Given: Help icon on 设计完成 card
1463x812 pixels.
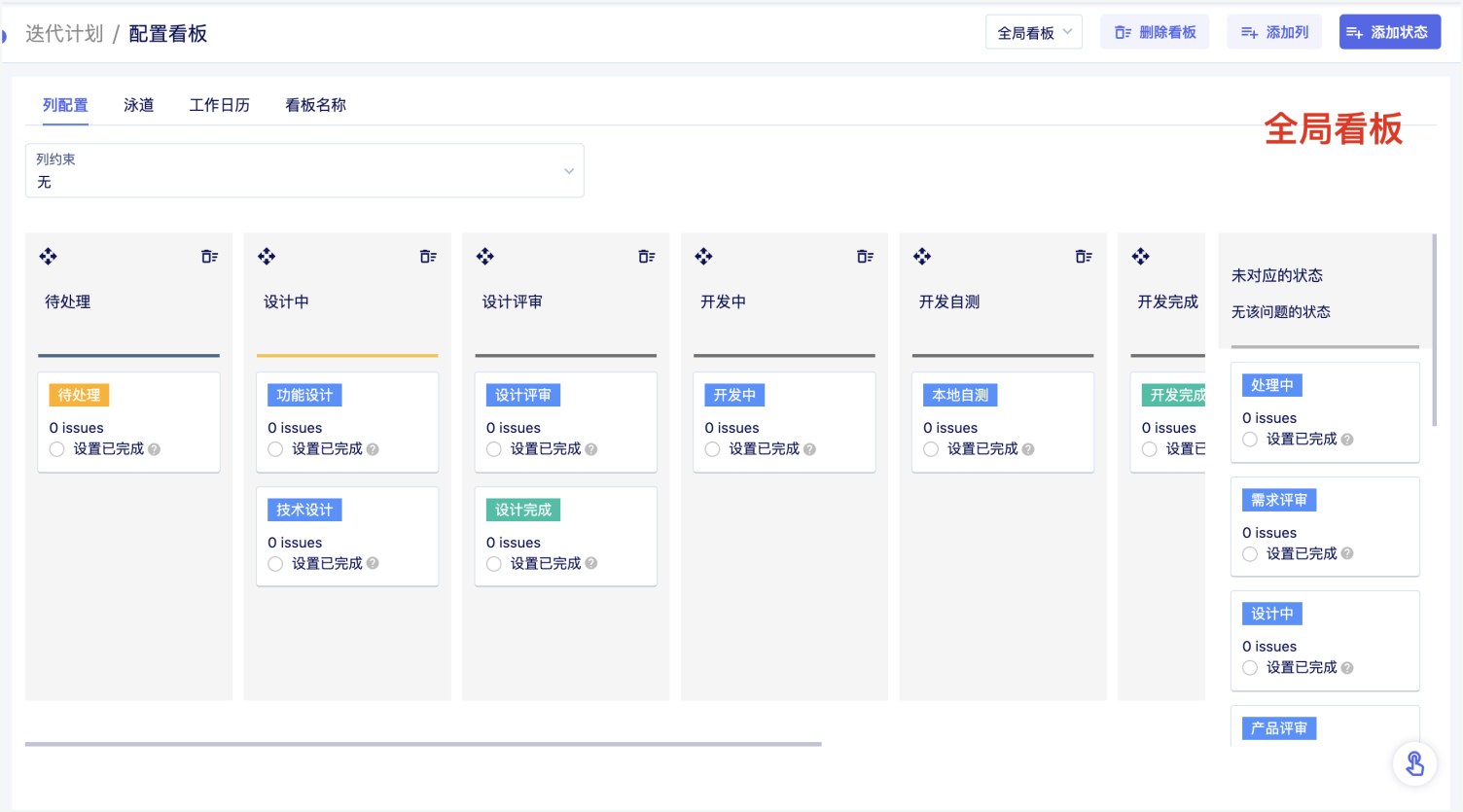Looking at the screenshot, I should click(x=591, y=564).
